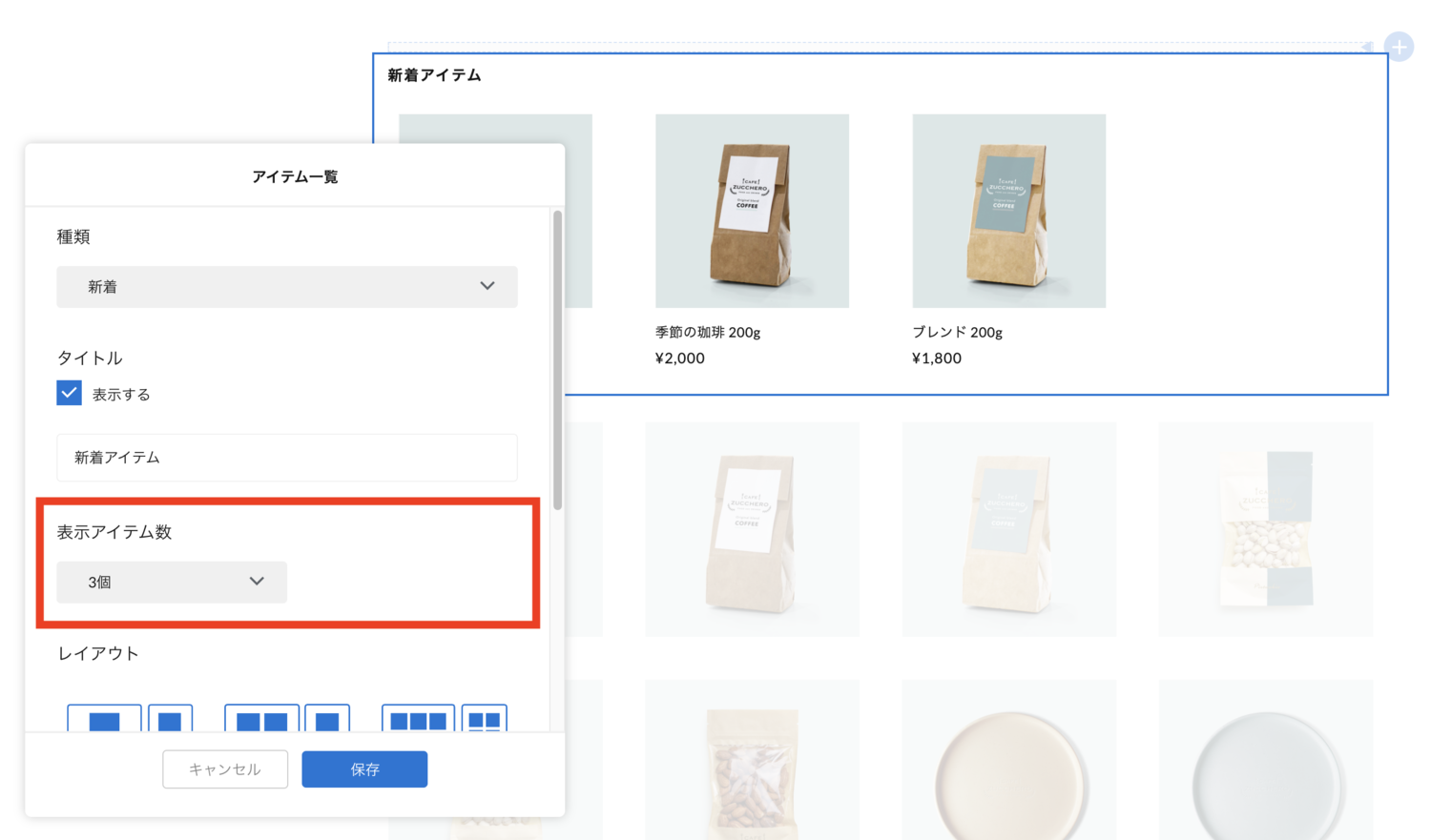Viewport: 1431px width, 840px height.
Task: Click the faded pale blue plate thumbnail
Action: coord(1266,760)
